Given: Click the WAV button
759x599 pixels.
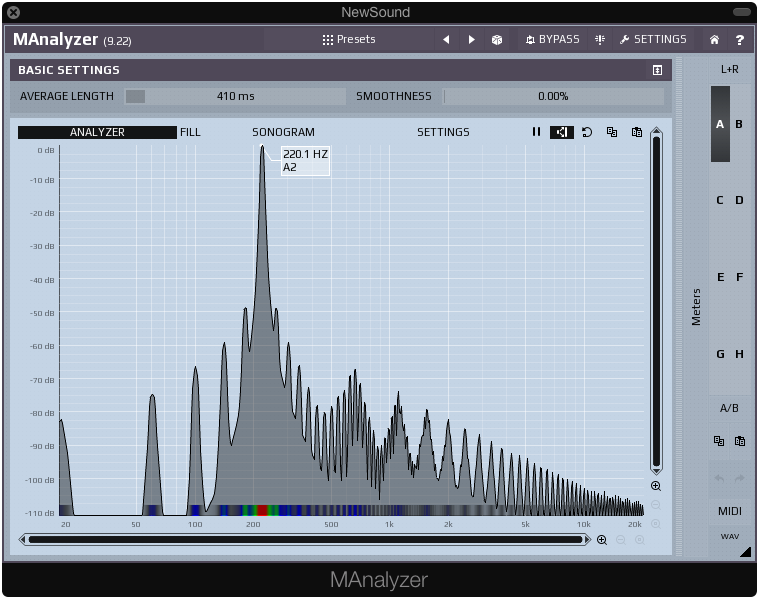Looking at the screenshot, I should 729,537.
